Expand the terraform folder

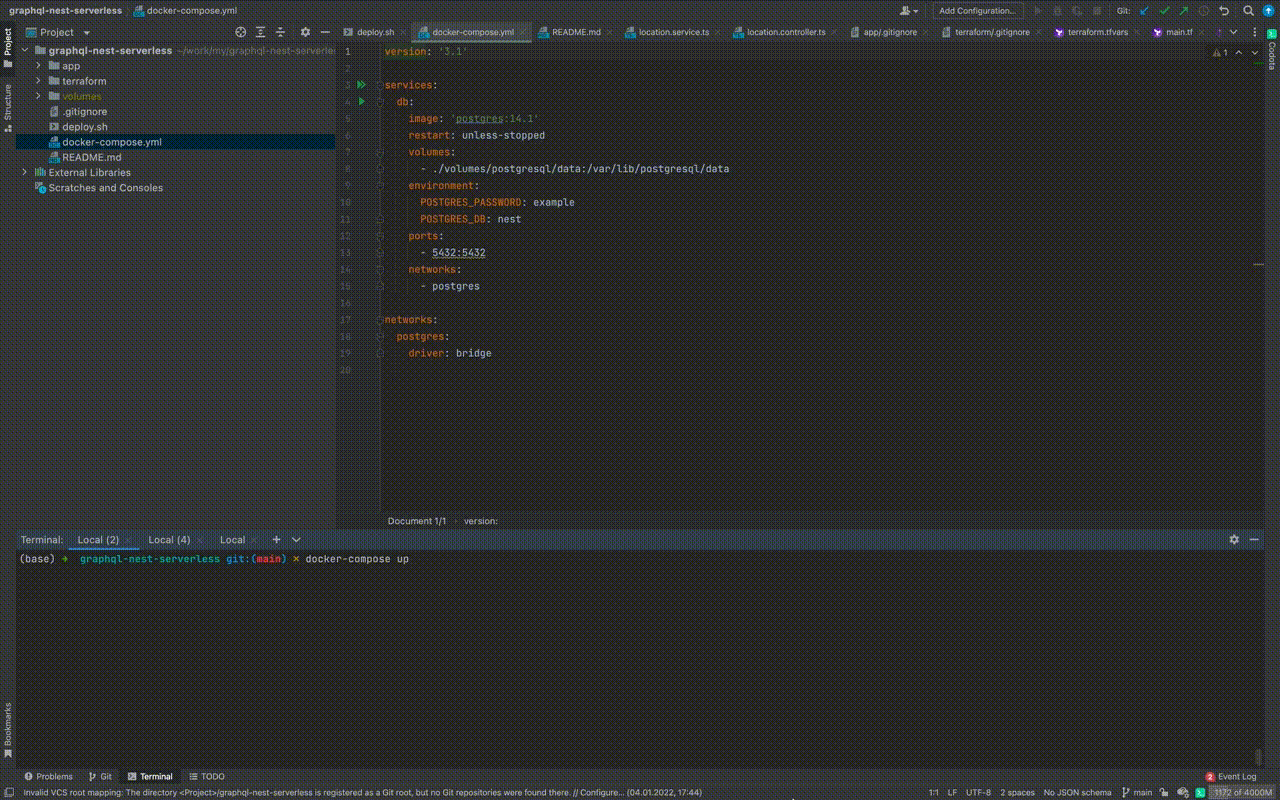click(x=39, y=81)
